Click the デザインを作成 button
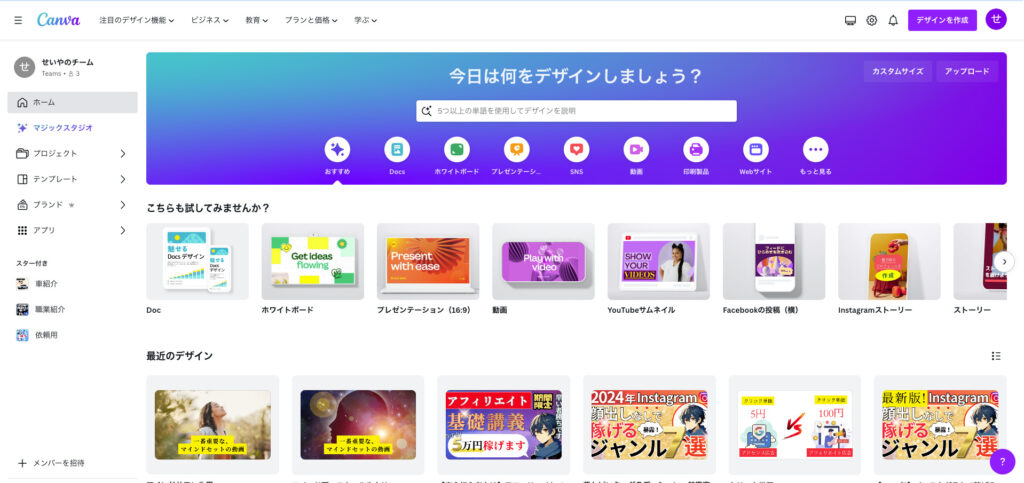The width and height of the screenshot is (1024, 483). pyautogui.click(x=942, y=20)
